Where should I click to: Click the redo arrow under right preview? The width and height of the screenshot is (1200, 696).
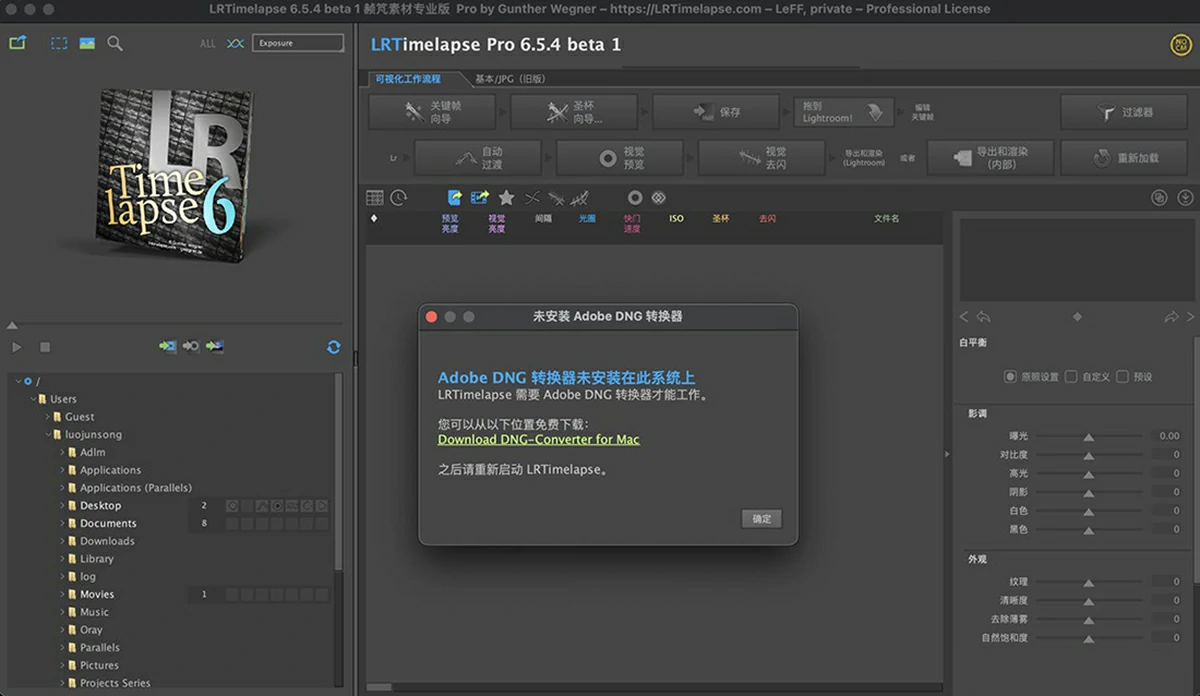[1171, 317]
